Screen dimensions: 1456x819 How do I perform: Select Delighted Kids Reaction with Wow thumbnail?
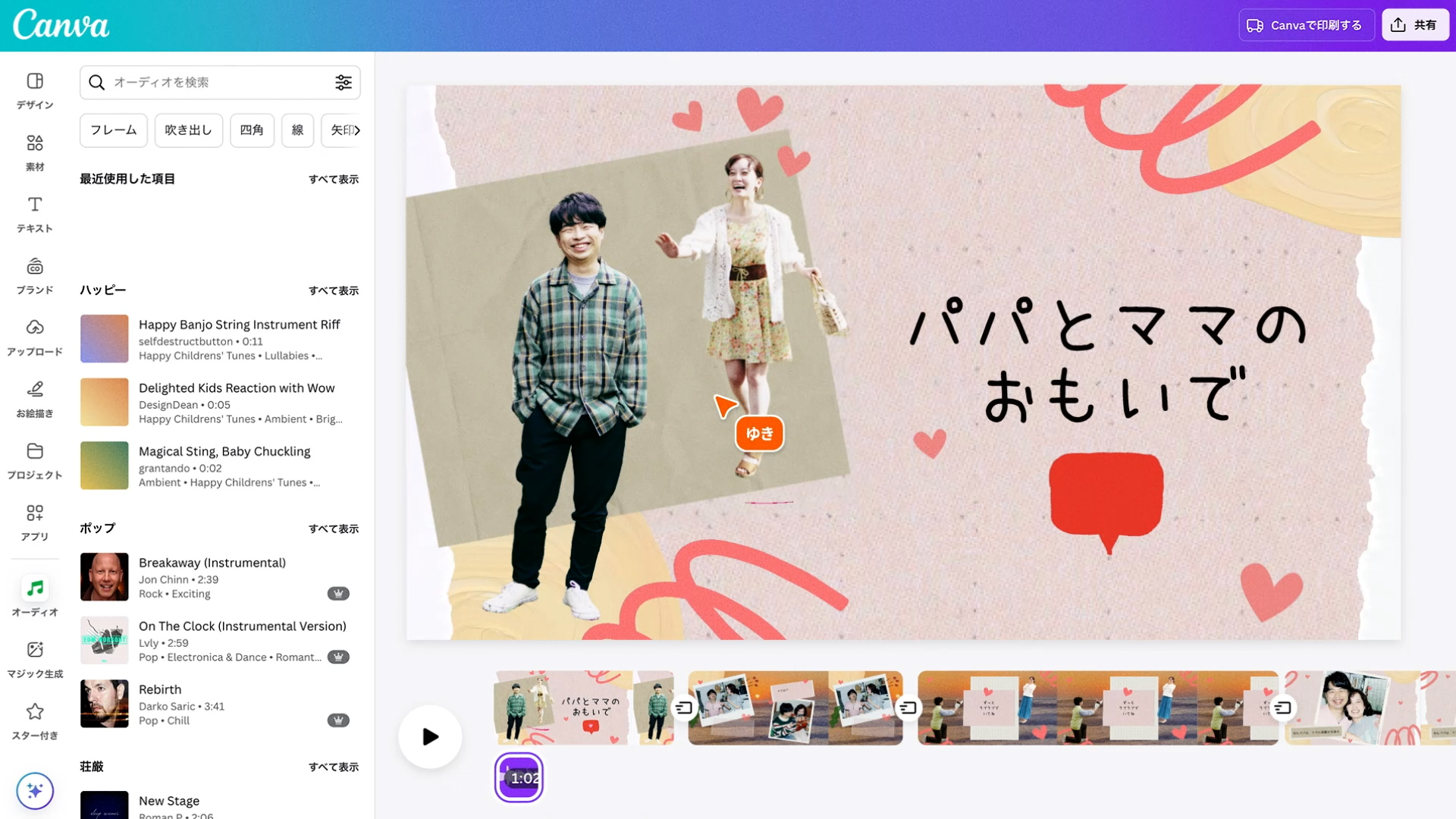pyautogui.click(x=105, y=402)
